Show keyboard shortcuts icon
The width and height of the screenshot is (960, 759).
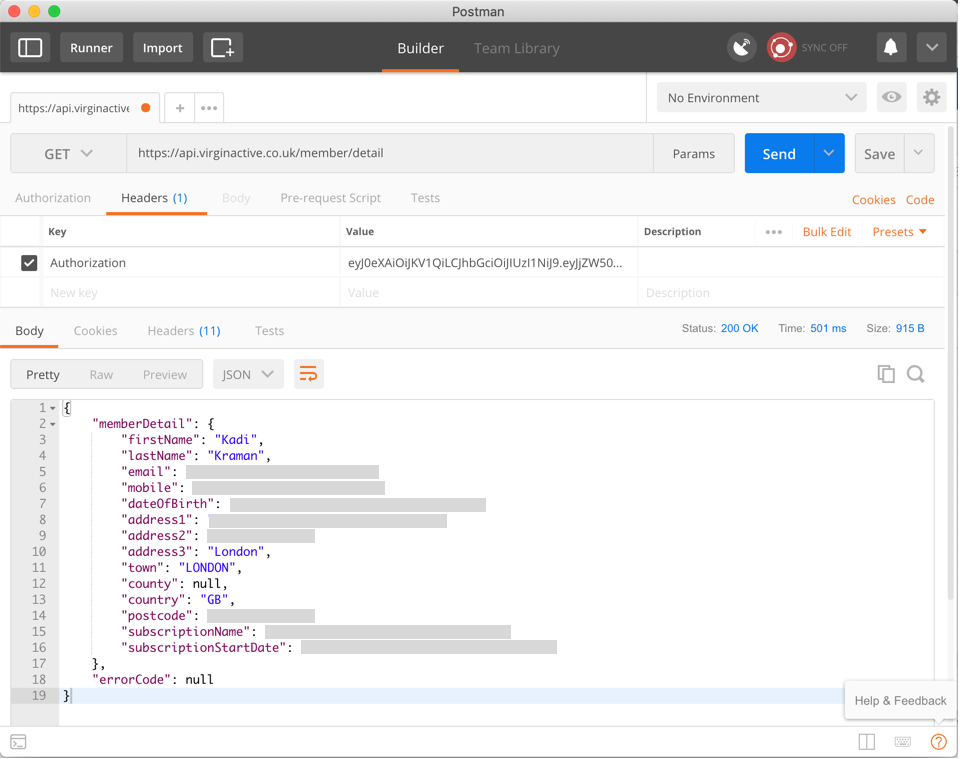pyautogui.click(x=902, y=742)
